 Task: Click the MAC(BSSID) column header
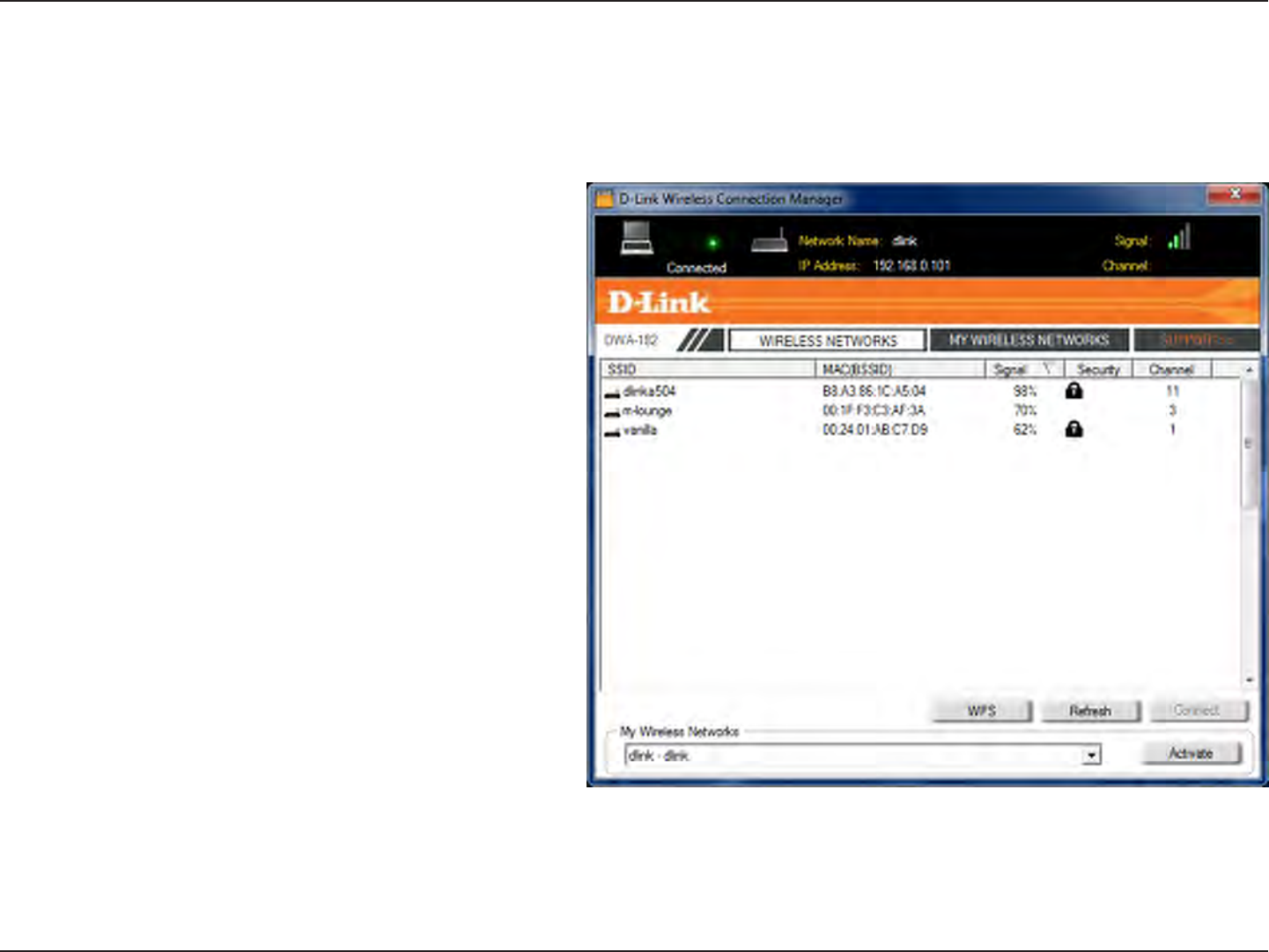coord(899,369)
